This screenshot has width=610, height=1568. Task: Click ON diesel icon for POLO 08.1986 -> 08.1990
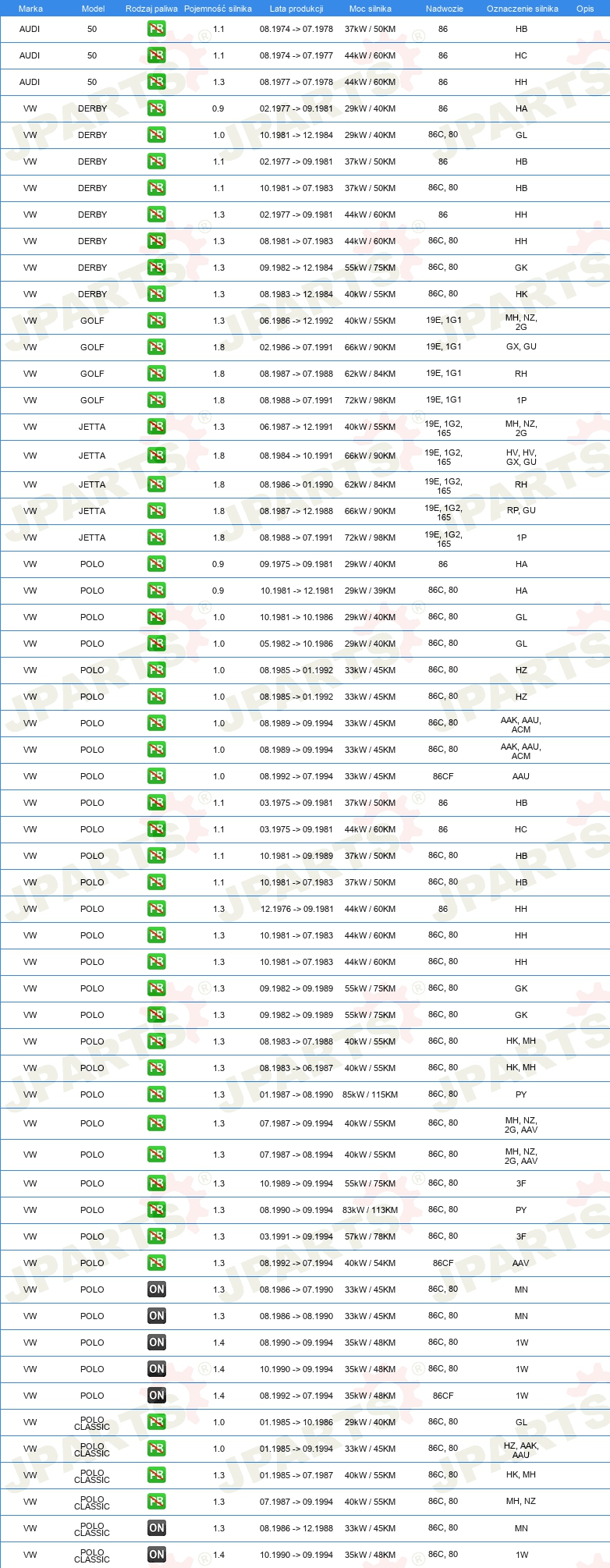pos(156,1316)
